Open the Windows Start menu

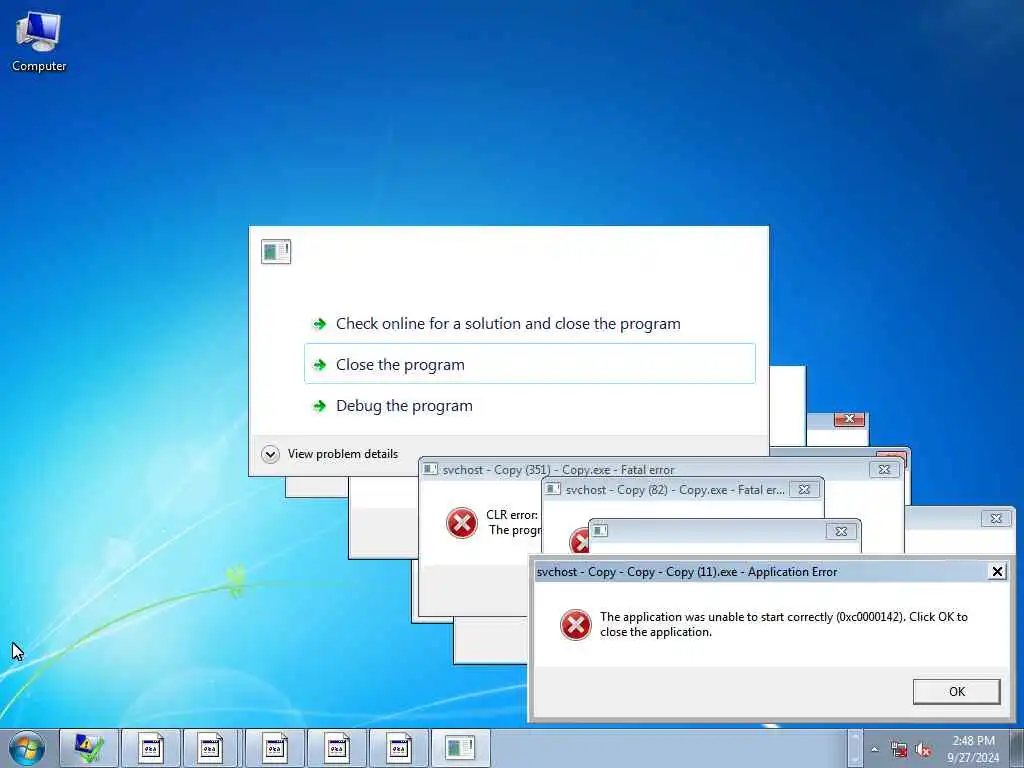[27, 748]
